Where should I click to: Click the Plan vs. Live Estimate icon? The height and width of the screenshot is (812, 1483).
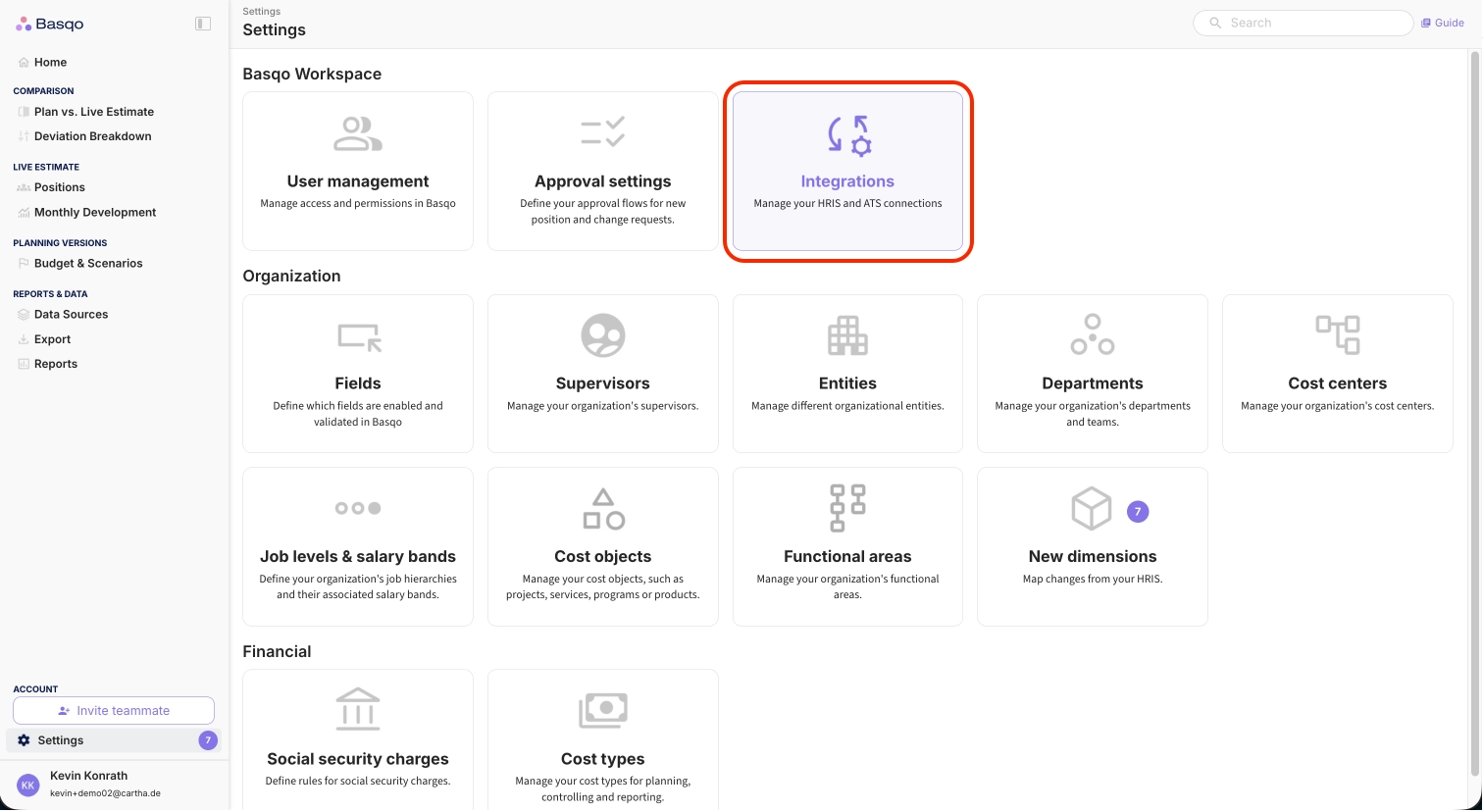pos(24,112)
